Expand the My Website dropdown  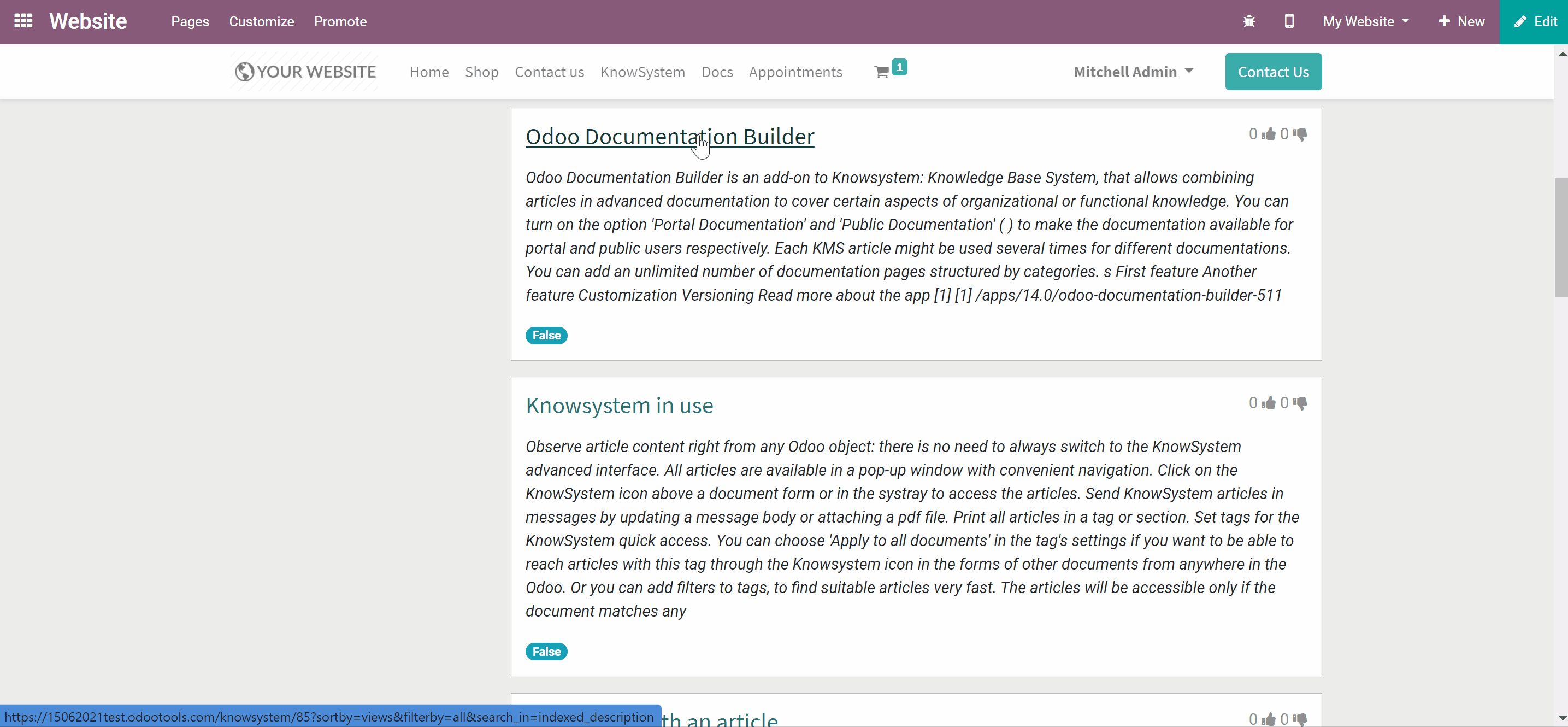point(1366,21)
